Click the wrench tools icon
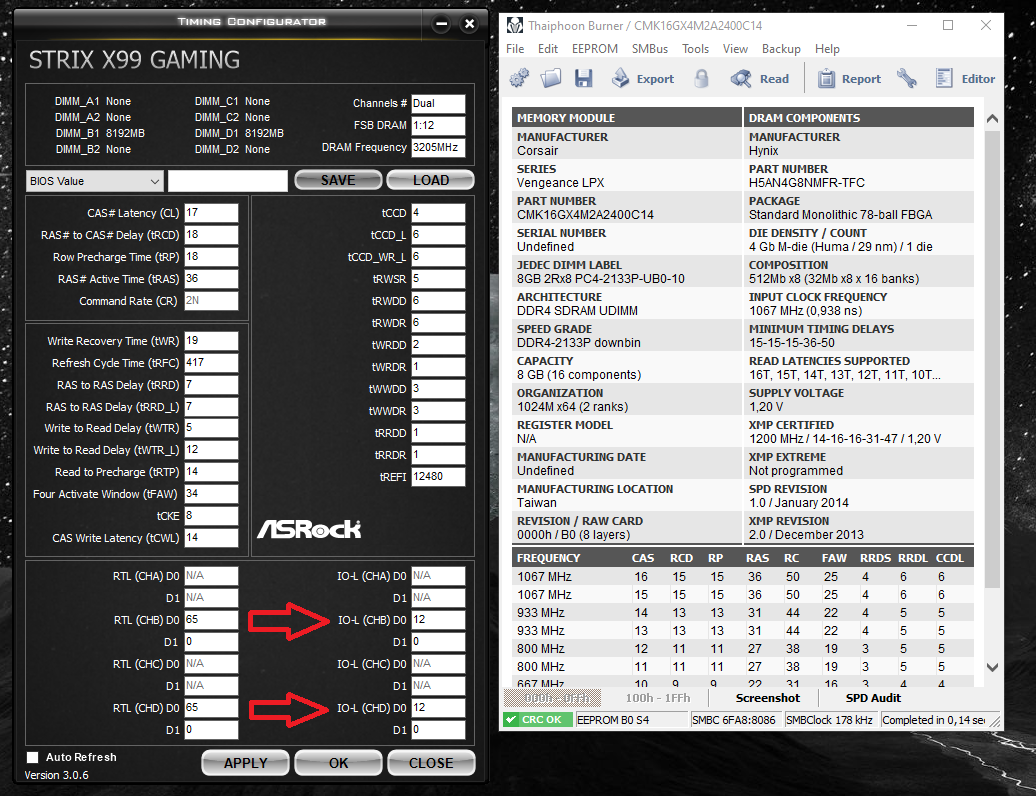 [x=907, y=79]
